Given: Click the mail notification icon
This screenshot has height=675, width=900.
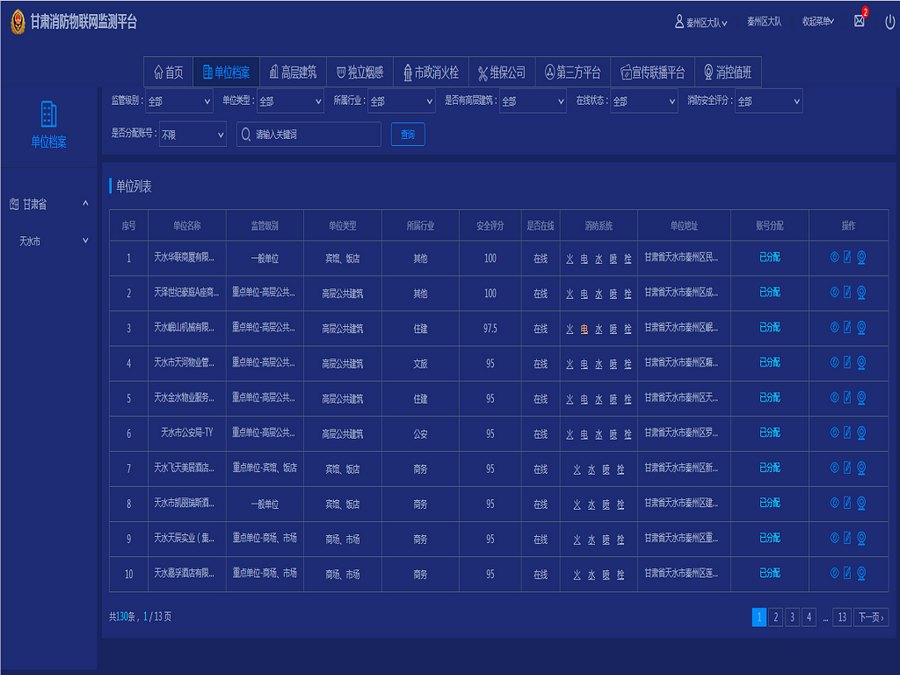Looking at the screenshot, I should click(x=859, y=21).
